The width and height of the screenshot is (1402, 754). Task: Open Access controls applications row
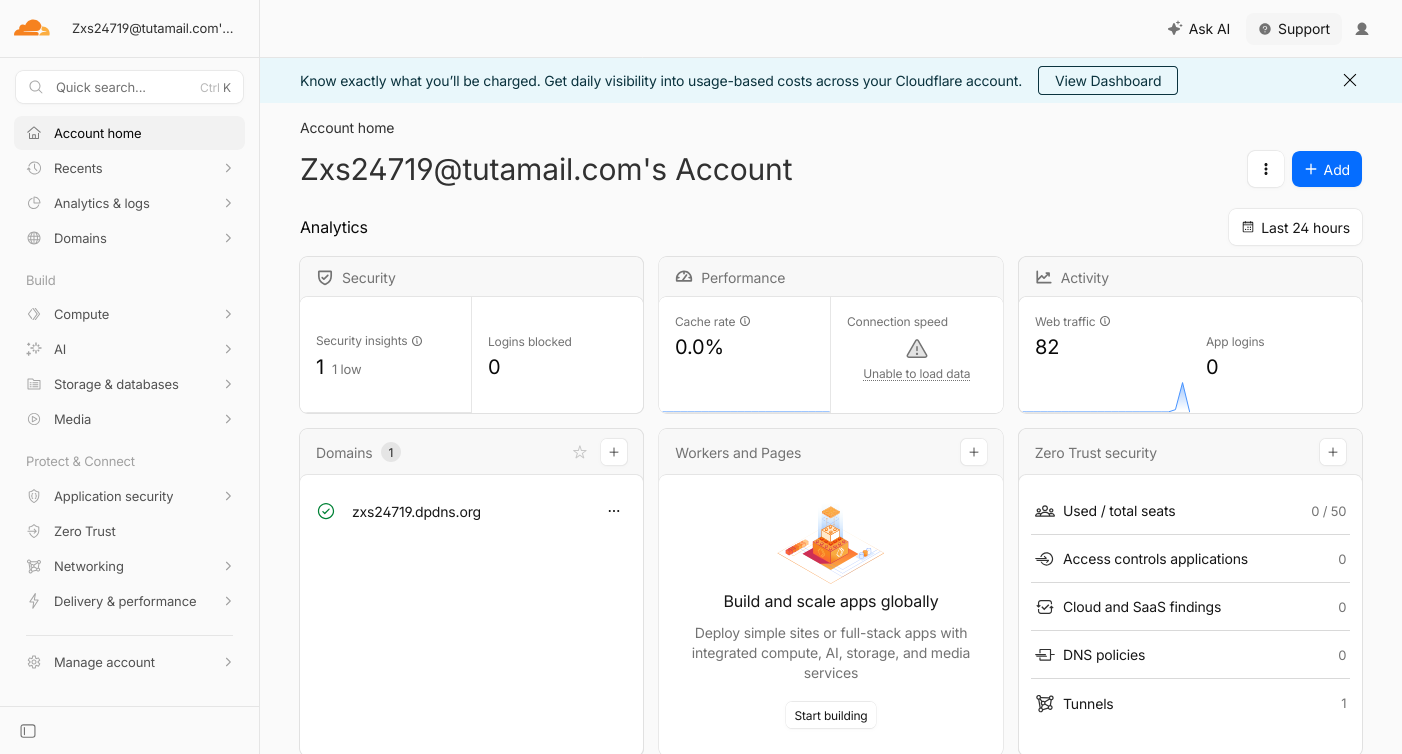[1190, 559]
